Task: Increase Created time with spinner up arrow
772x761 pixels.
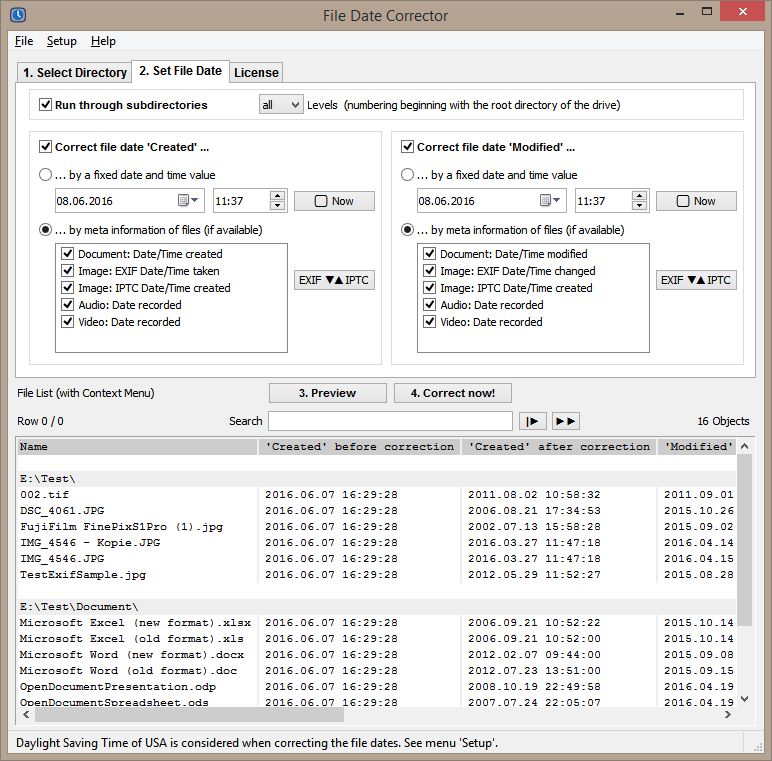Action: click(x=277, y=196)
